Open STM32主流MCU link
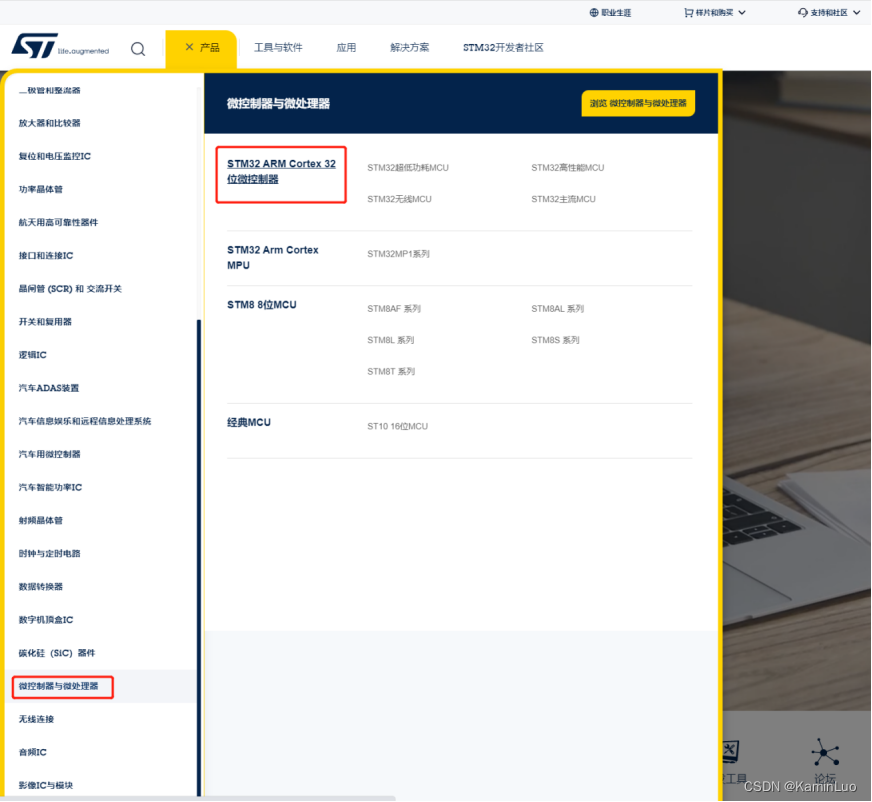This screenshot has height=802, width=872. pyautogui.click(x=563, y=199)
